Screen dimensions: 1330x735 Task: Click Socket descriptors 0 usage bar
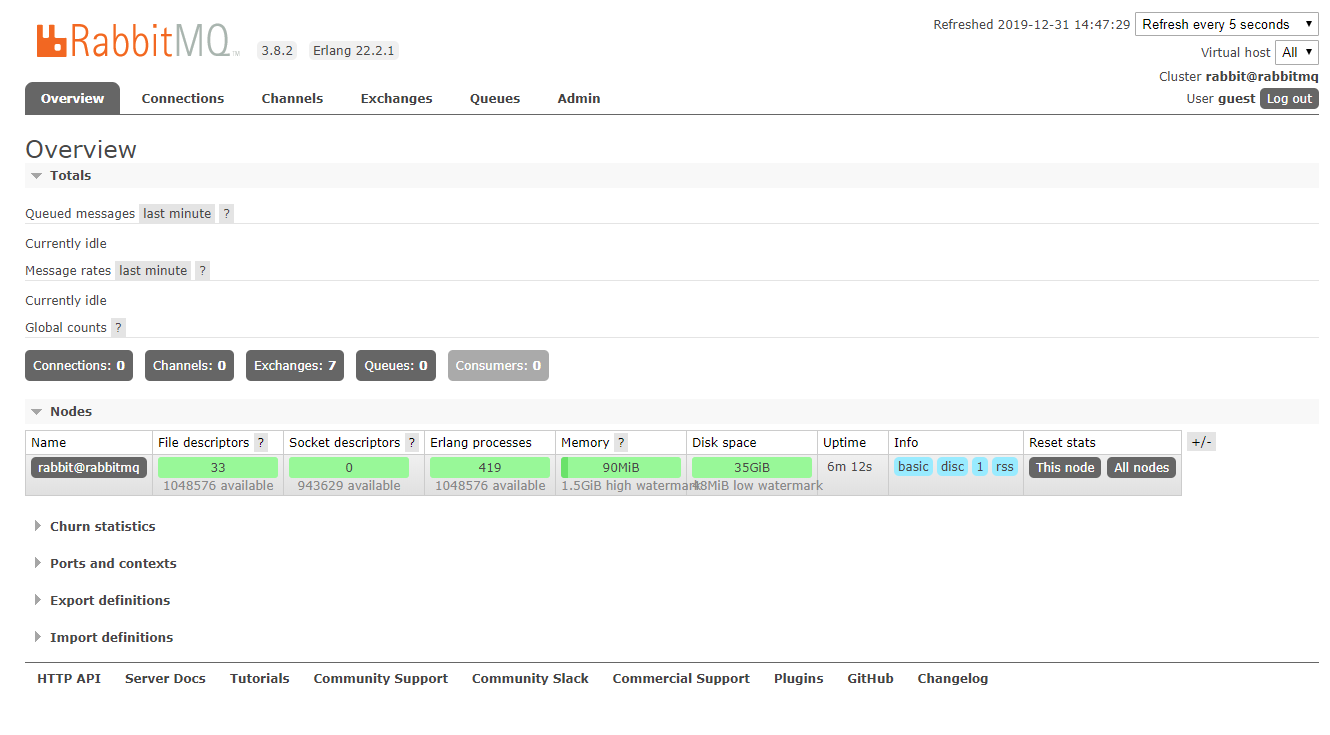349,467
